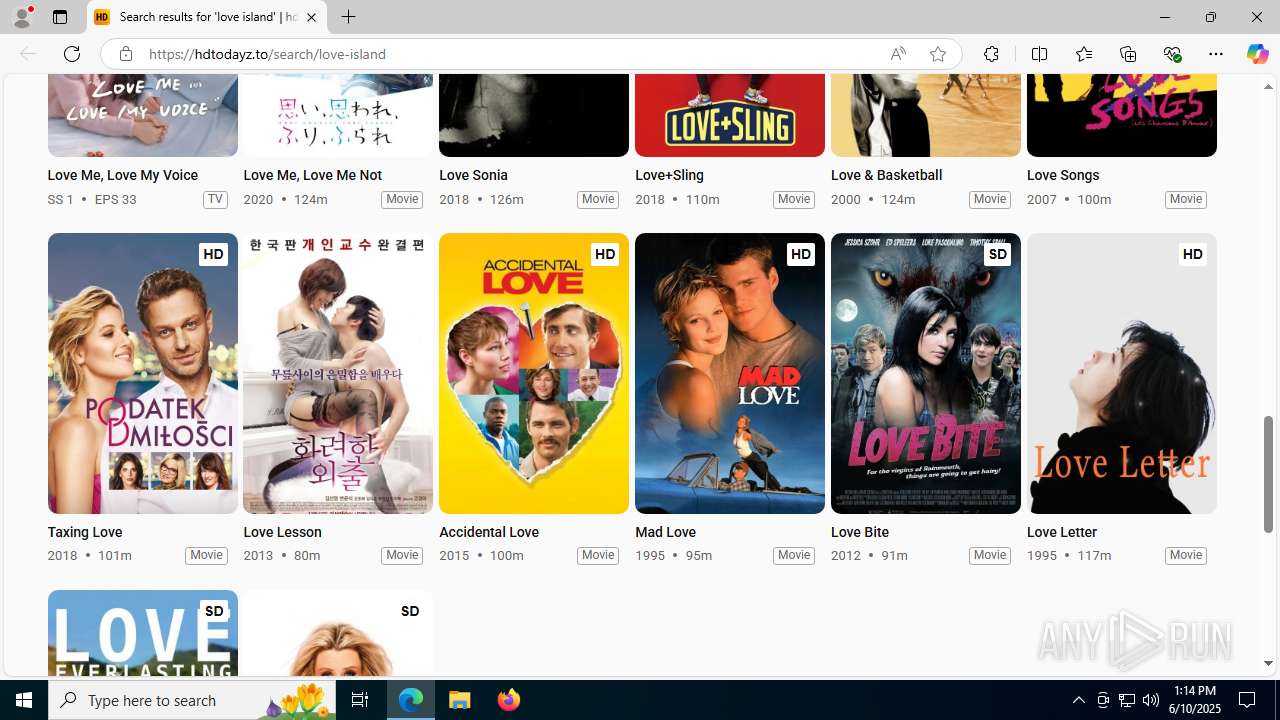This screenshot has height=720, width=1280.
Task: Click the Taxing Love title link
Action: point(85,532)
